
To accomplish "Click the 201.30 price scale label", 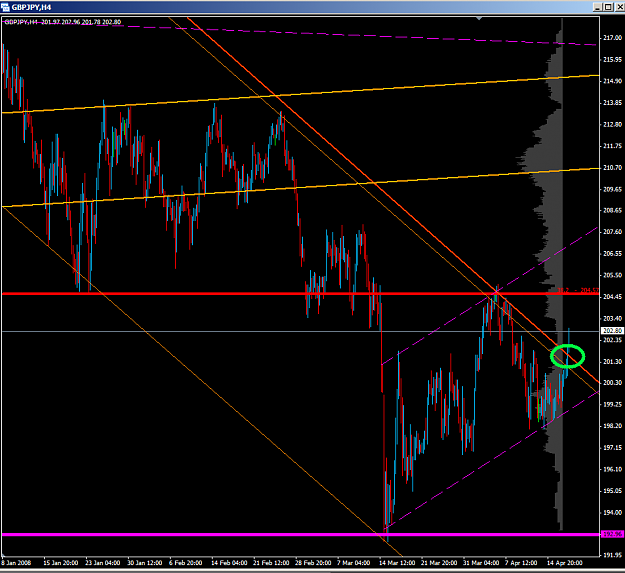I will tap(612, 361).
